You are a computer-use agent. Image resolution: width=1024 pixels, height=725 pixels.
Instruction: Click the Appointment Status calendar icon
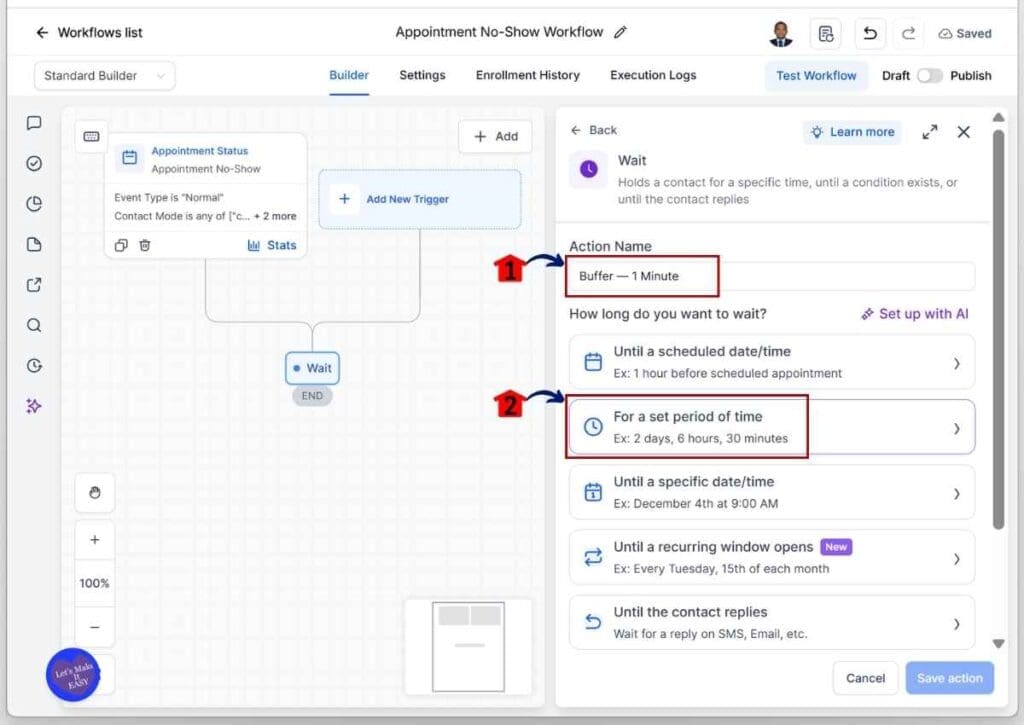(130, 157)
